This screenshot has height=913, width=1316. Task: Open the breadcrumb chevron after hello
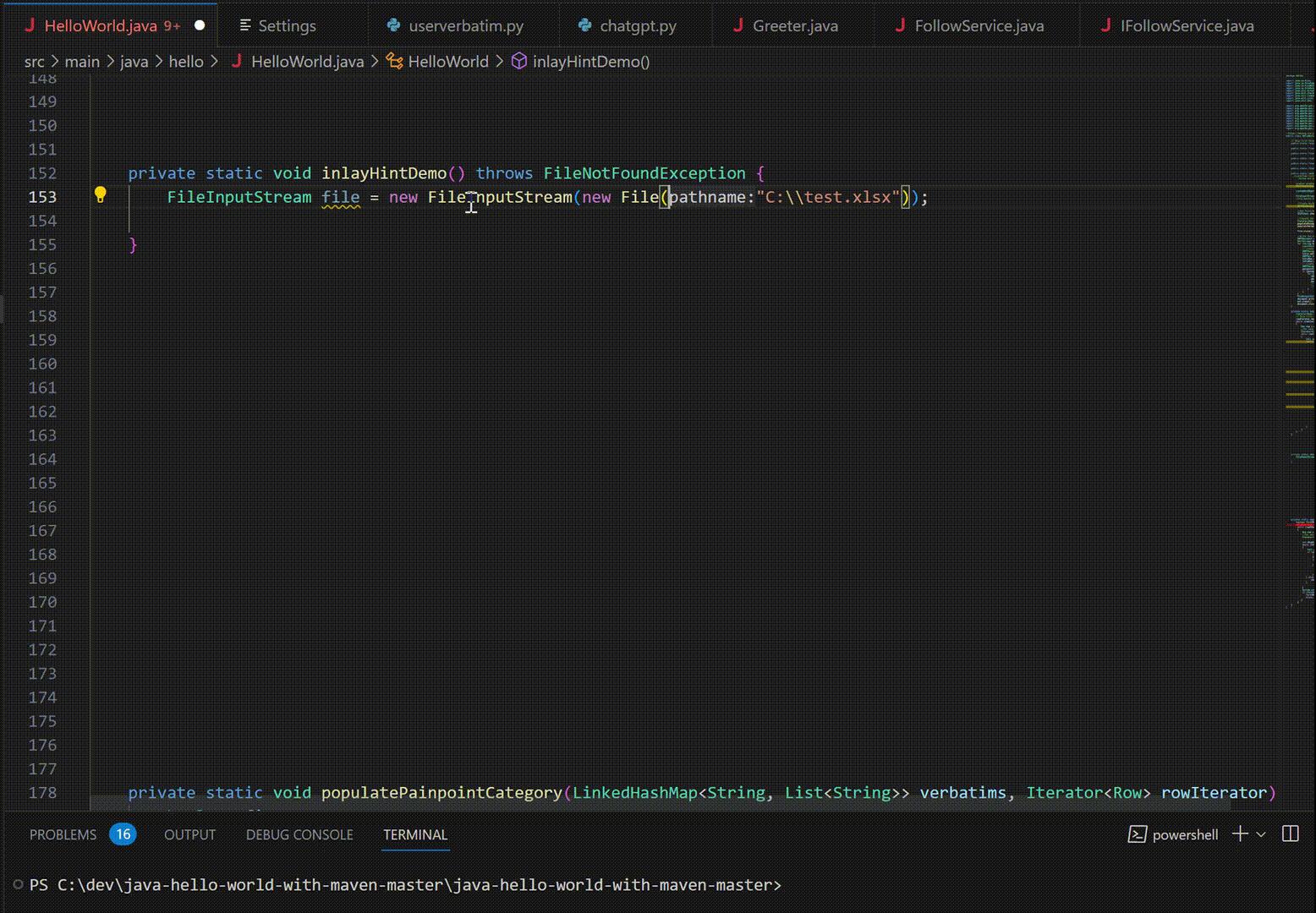point(214,61)
